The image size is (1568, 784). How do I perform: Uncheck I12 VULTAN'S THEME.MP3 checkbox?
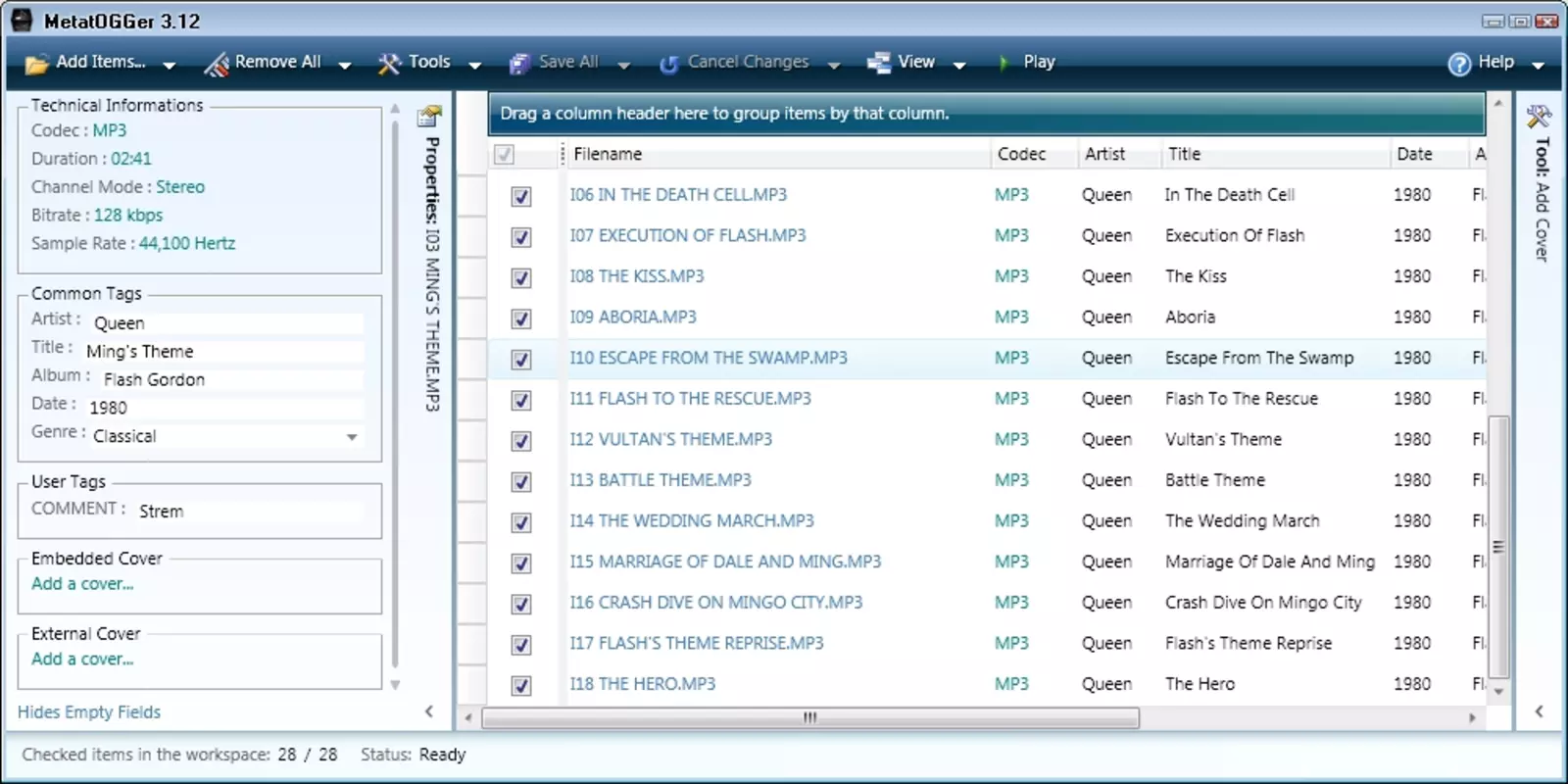[x=521, y=441]
